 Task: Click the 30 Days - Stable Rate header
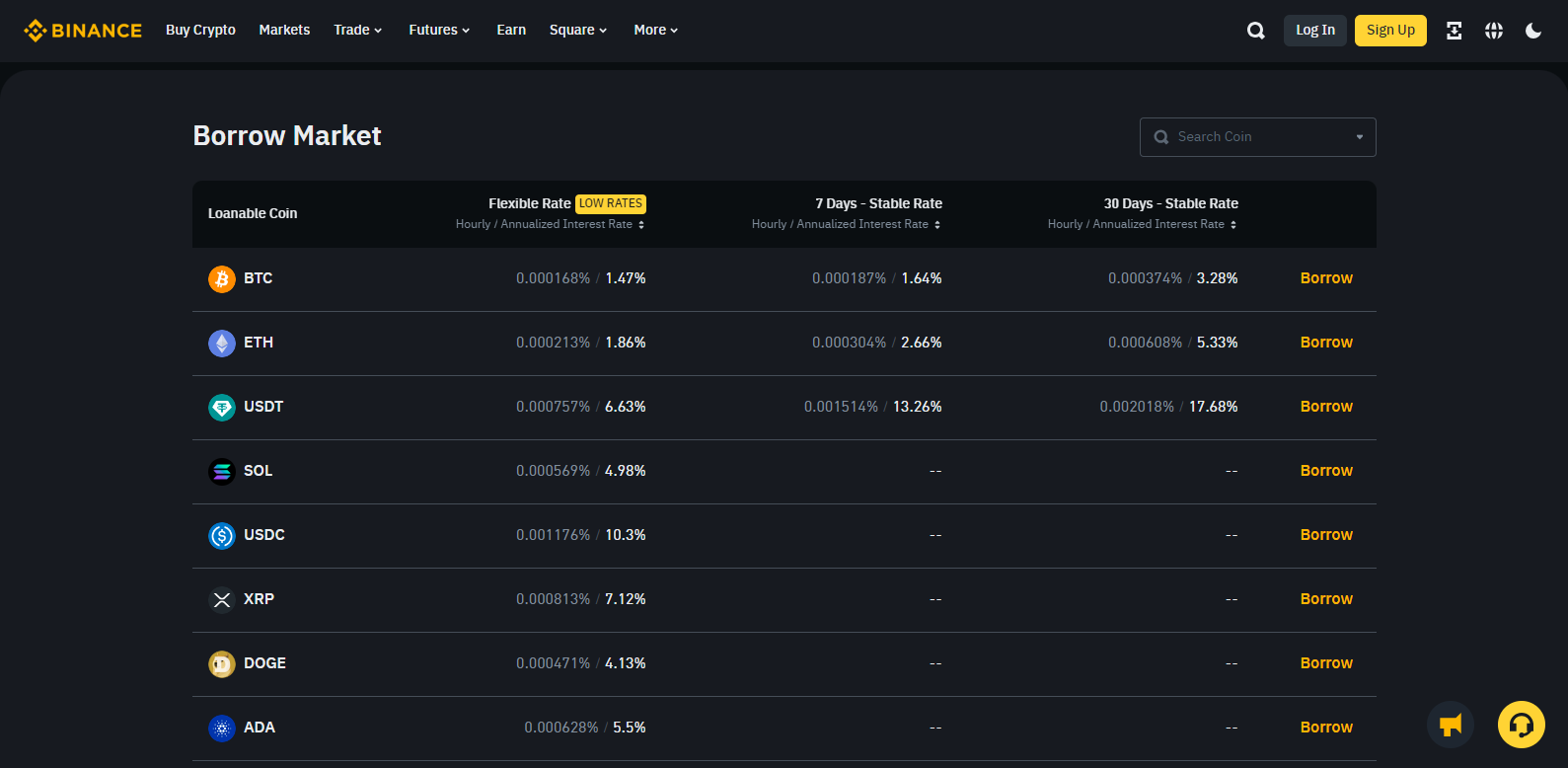tap(1170, 203)
